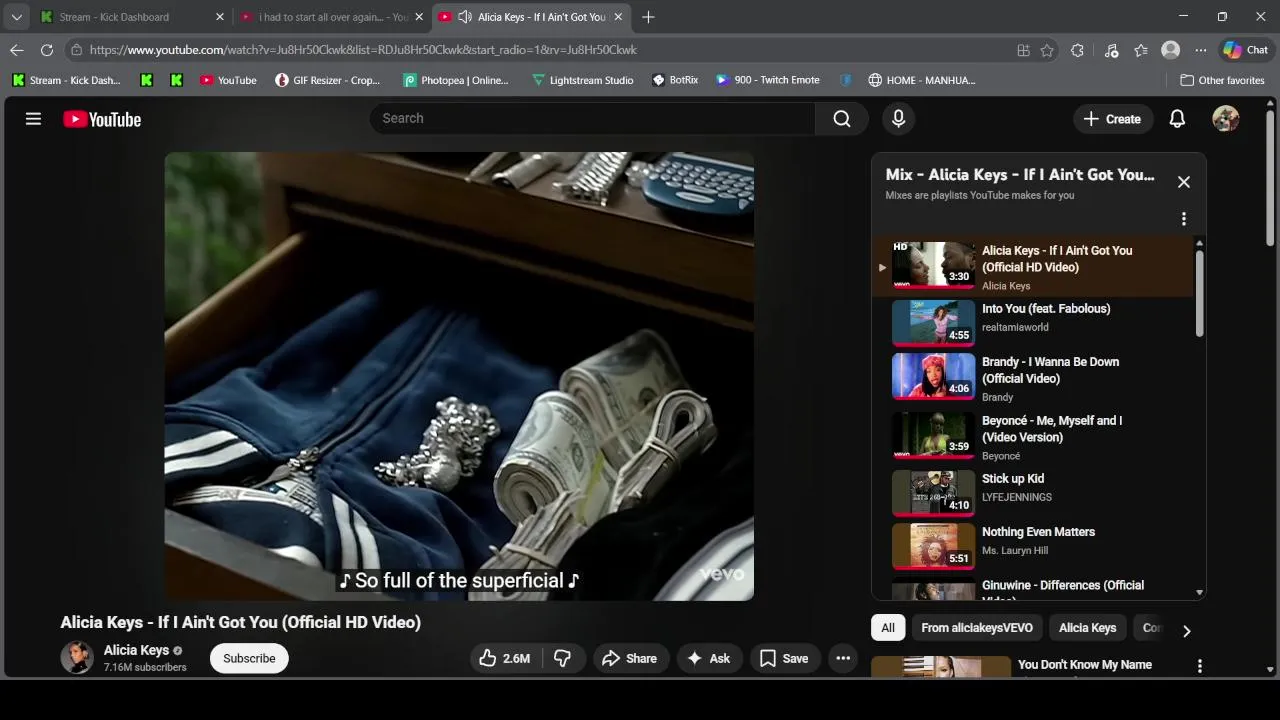Open the browser profile icon
The height and width of the screenshot is (720, 1280).
(x=1170, y=50)
